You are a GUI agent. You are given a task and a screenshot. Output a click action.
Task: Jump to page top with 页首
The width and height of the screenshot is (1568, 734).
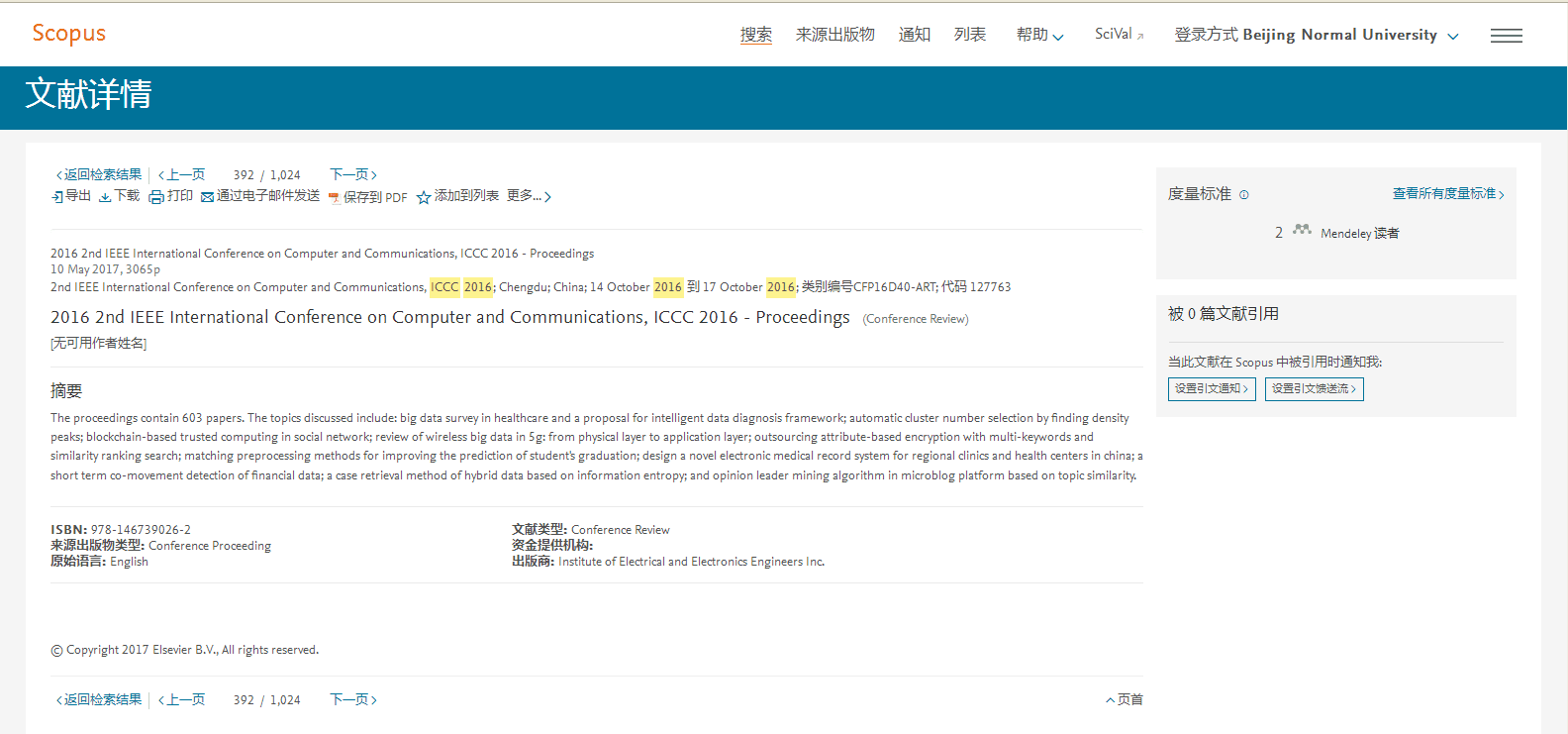tap(1125, 699)
